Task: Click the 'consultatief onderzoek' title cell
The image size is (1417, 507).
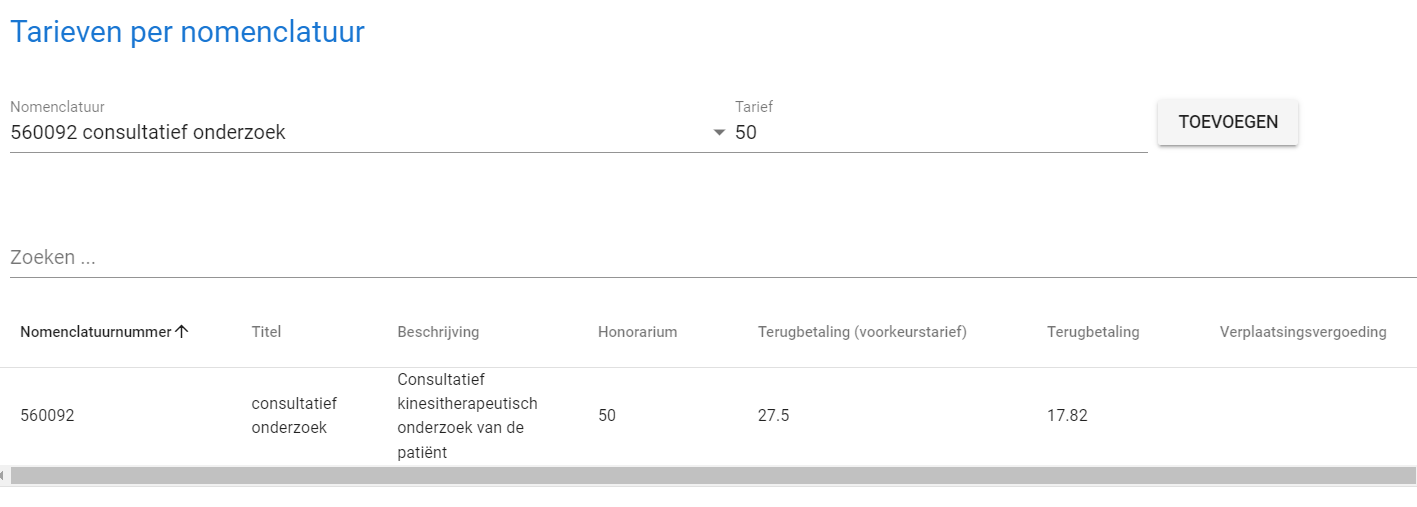Action: point(294,416)
